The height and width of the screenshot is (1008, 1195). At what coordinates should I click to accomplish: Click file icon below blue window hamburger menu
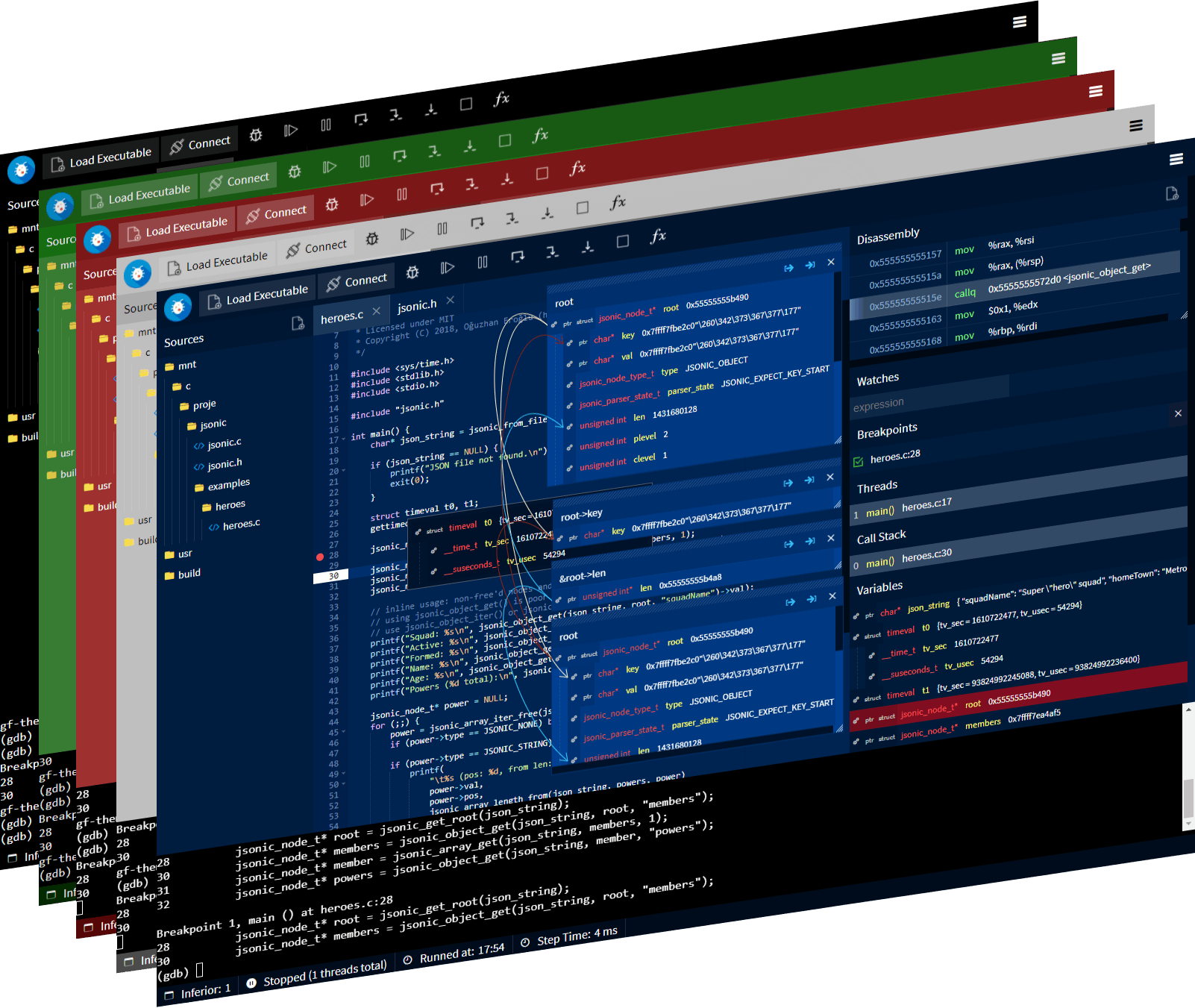tap(1172, 194)
